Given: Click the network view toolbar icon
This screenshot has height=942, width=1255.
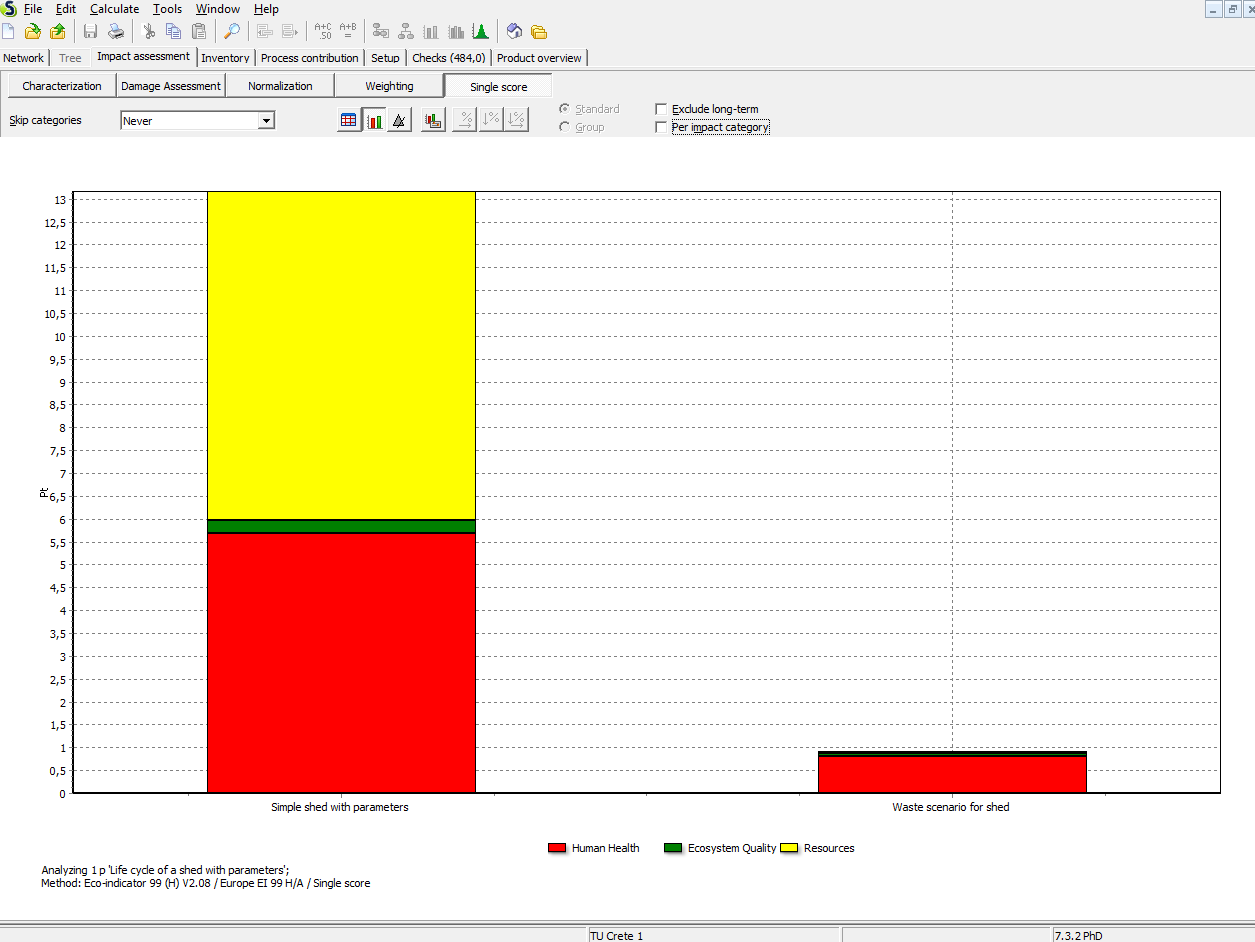Looking at the screenshot, I should [x=381, y=31].
